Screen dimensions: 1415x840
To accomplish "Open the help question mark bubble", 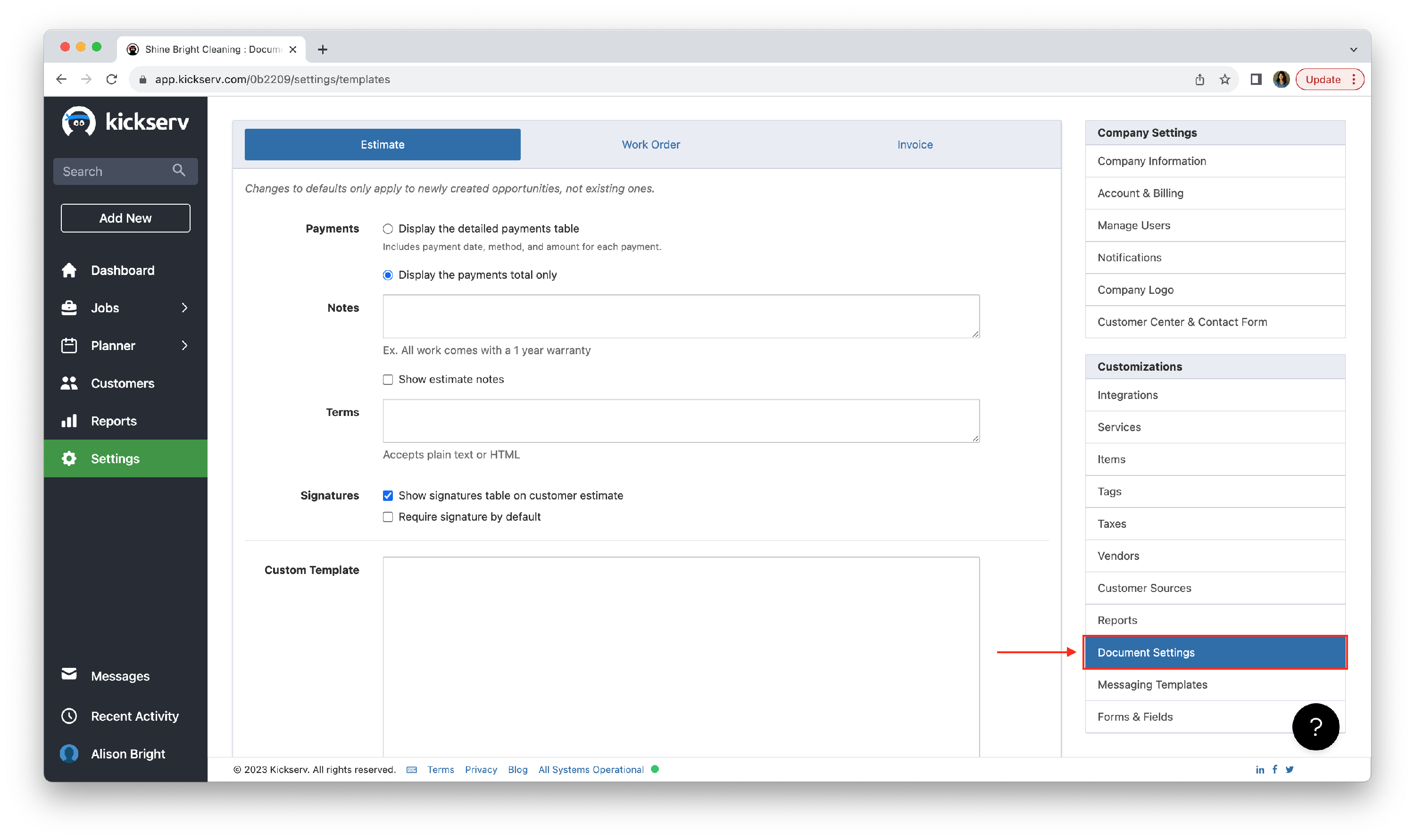I will [x=1315, y=726].
